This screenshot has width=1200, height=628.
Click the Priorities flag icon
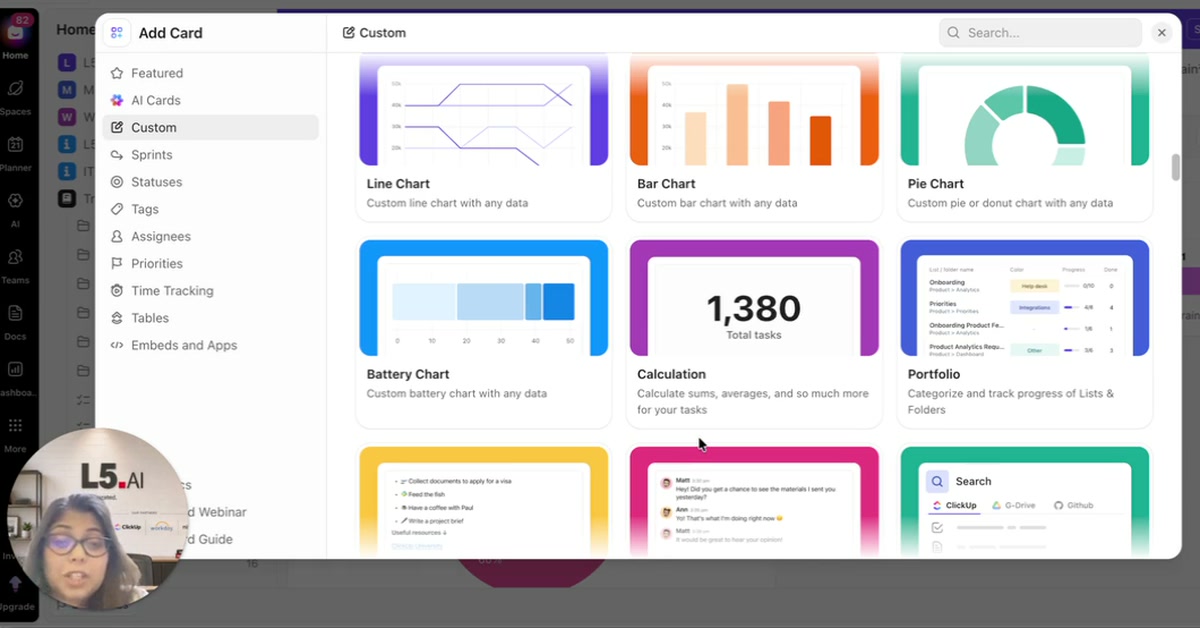(117, 263)
